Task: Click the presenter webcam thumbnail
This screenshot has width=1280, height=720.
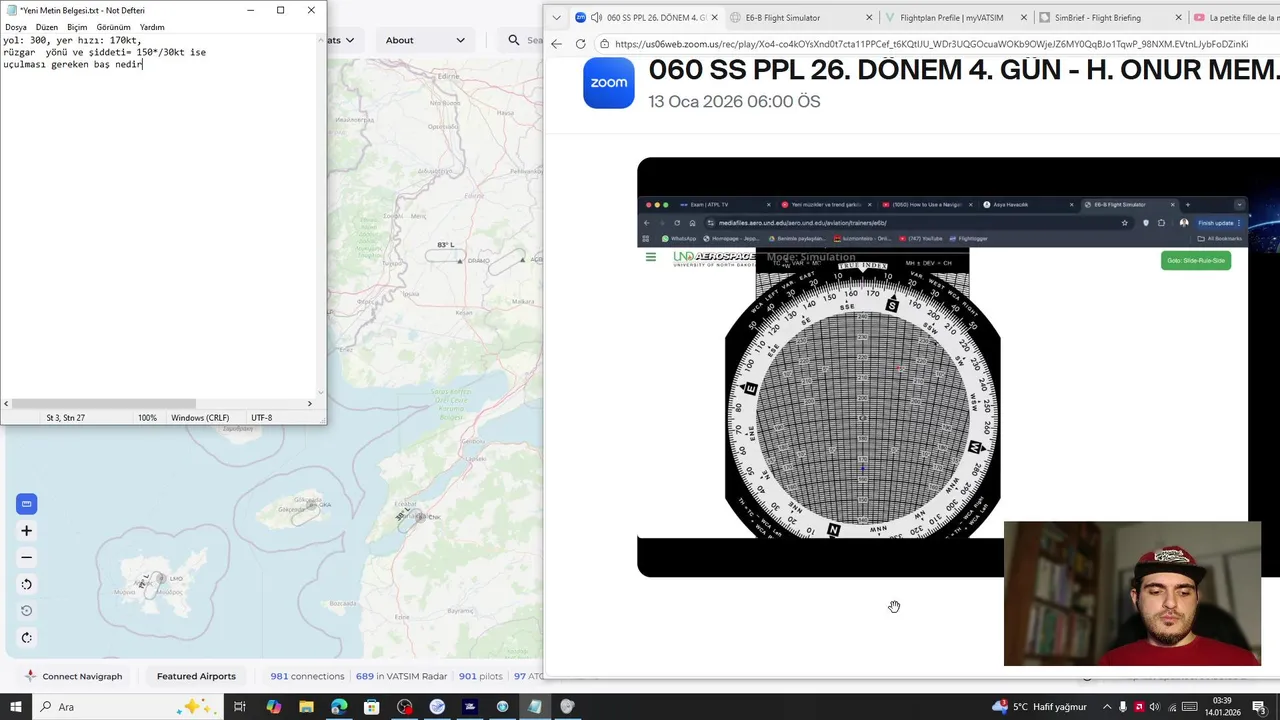Action: pos(1132,593)
